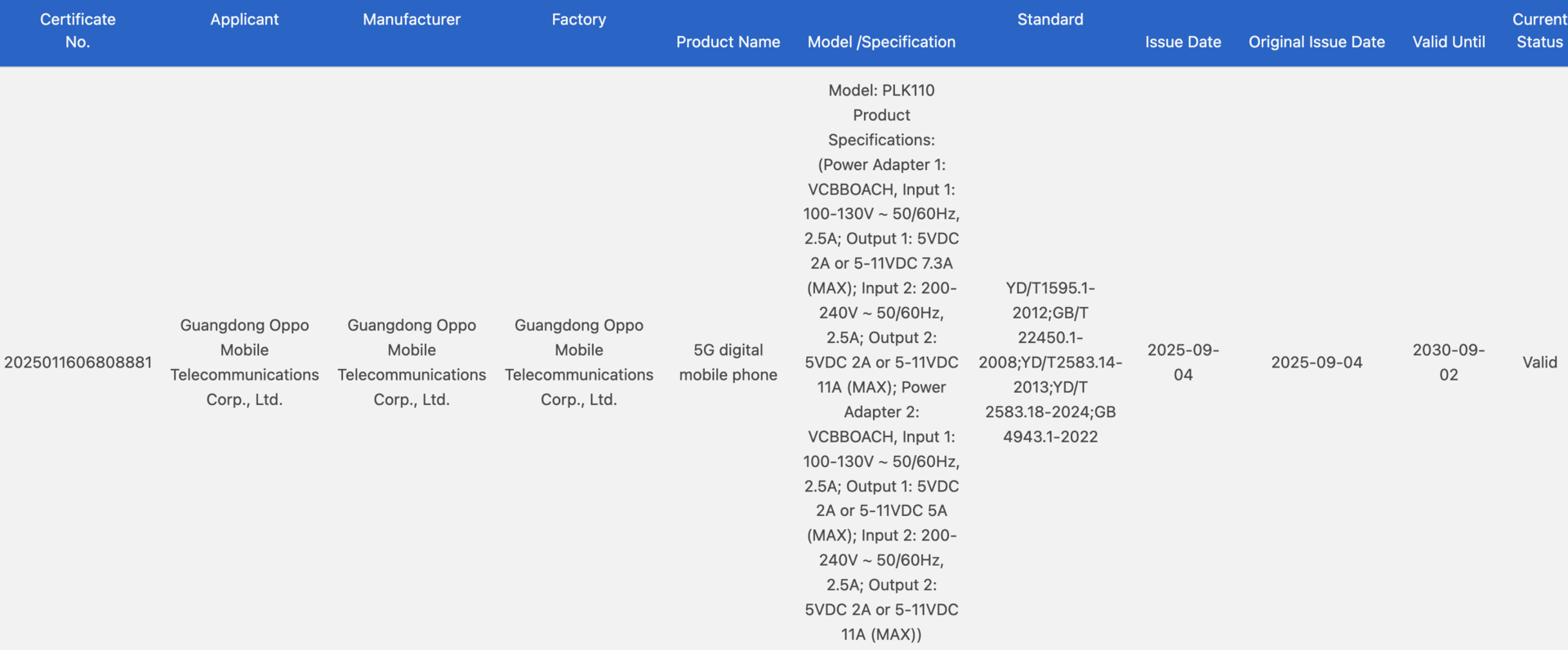Select the Valid Until column header
1568x650 pixels.
(1448, 42)
